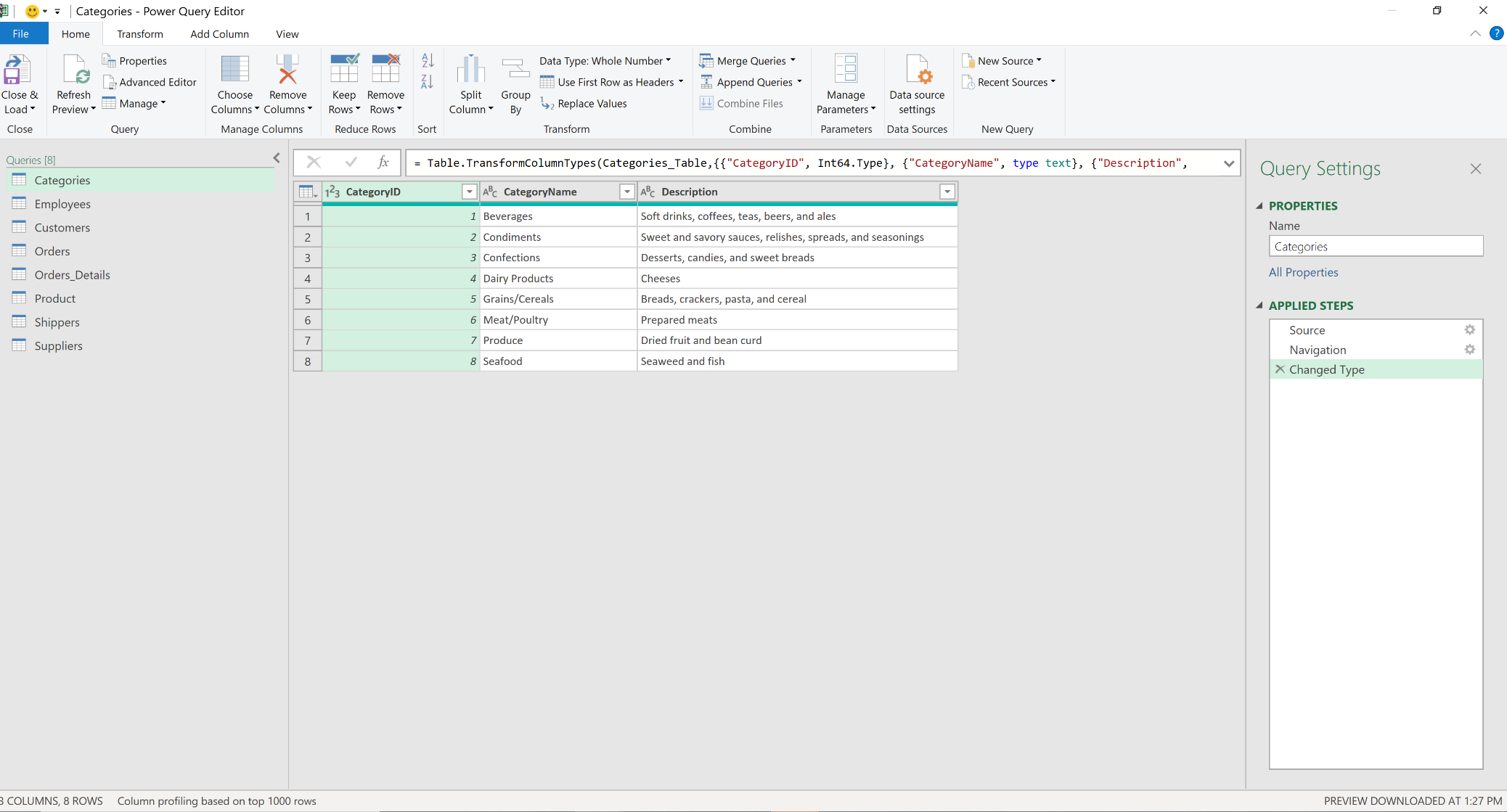Click Replace Values
This screenshot has height=812, width=1507.
(584, 104)
